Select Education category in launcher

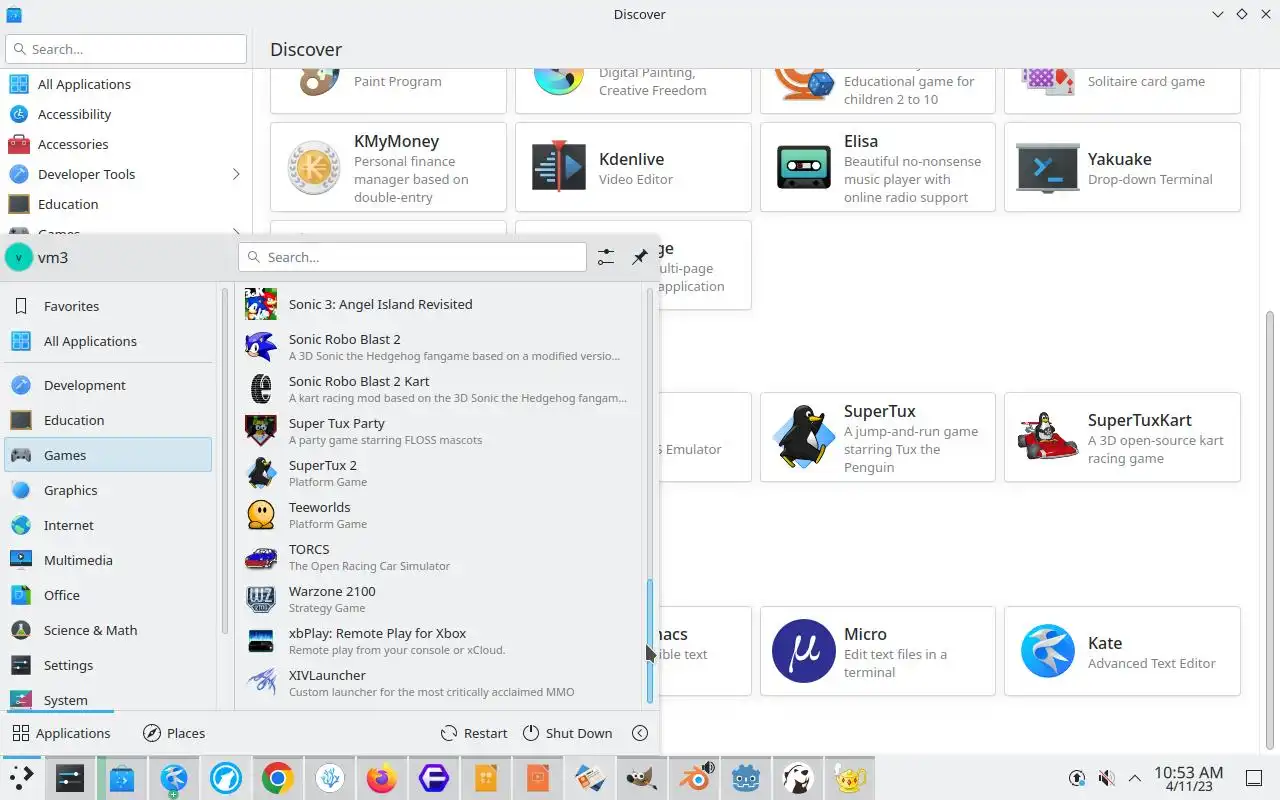coord(108,420)
